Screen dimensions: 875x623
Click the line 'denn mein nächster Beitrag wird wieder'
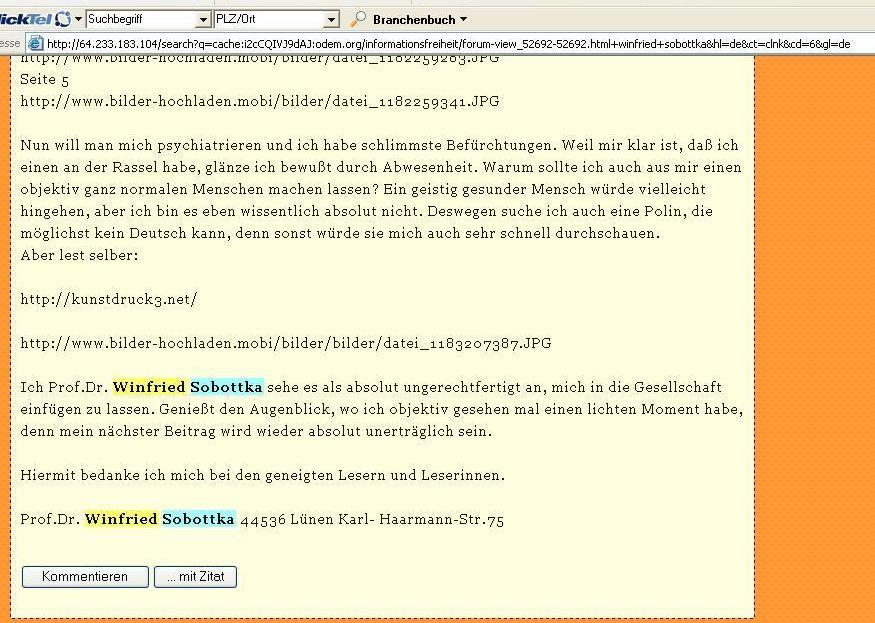[x=256, y=432]
